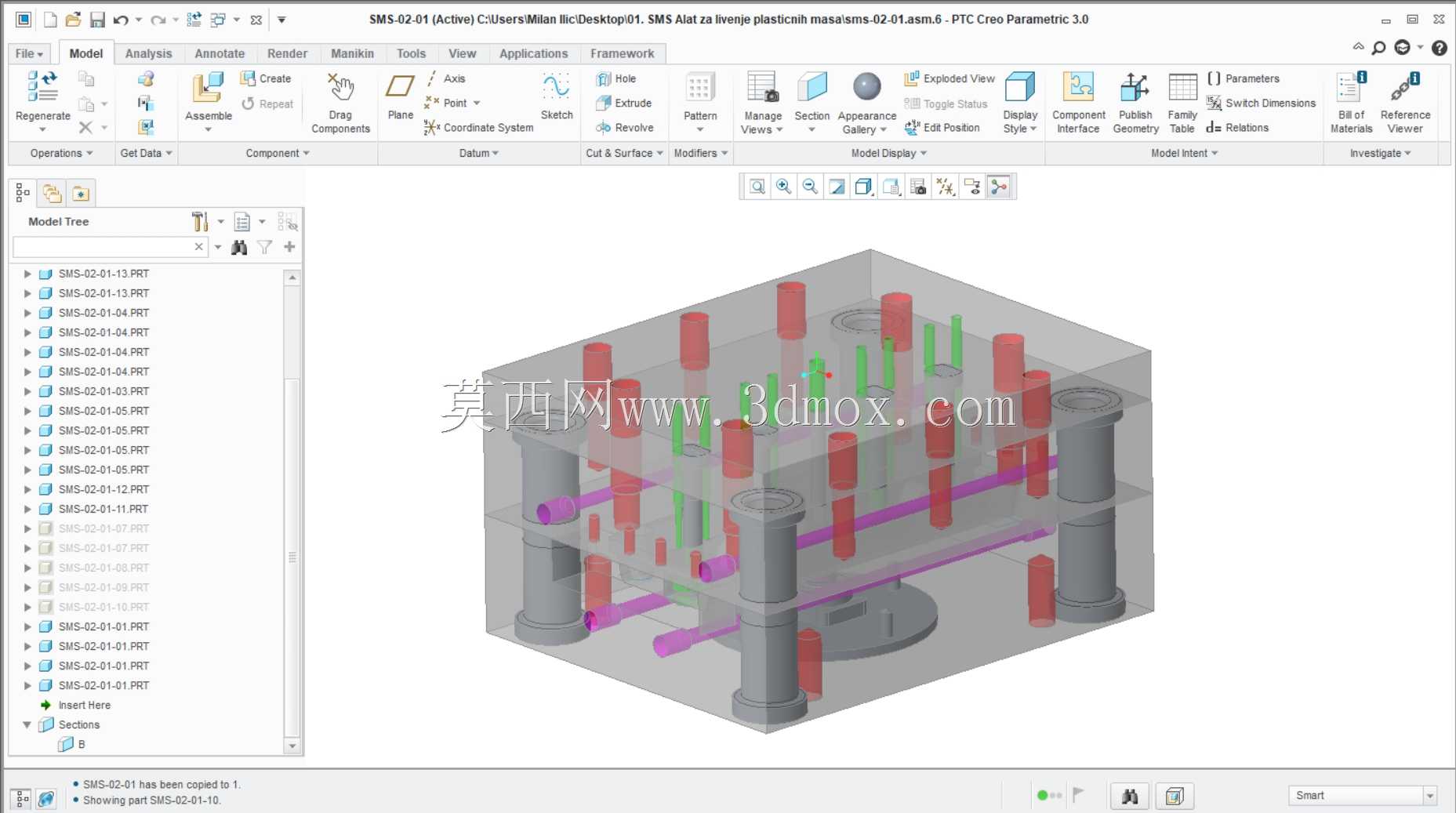Click Zoom Out in the graphics toolbar

pos(810,187)
